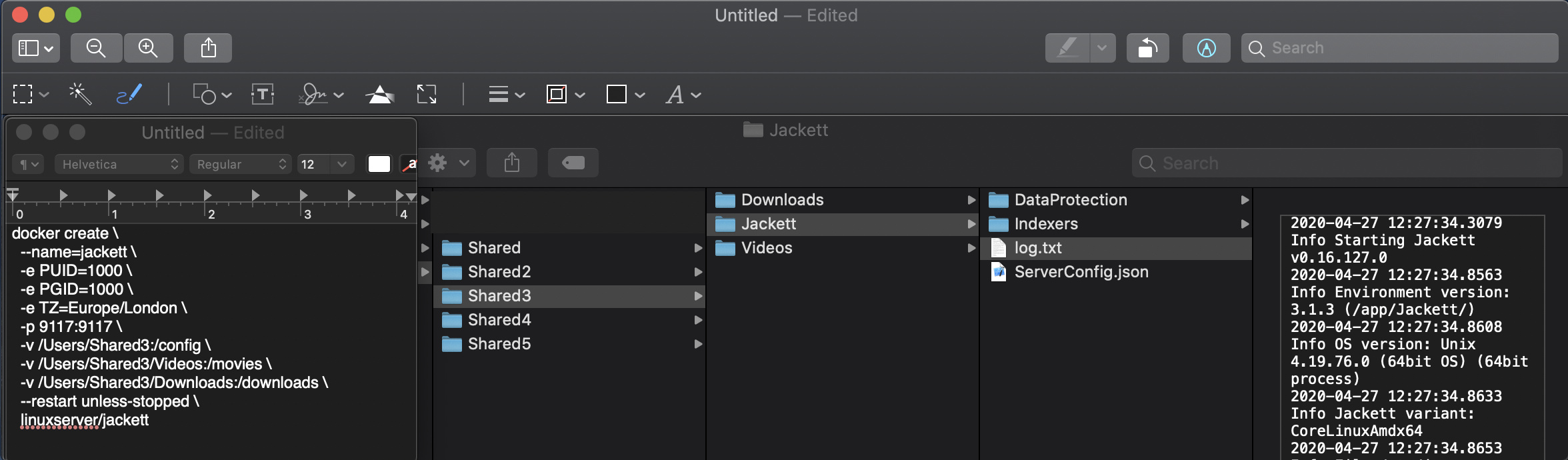Viewport: 1568px width, 460px height.
Task: Click the Adjust Size resize icon
Action: tap(427, 95)
